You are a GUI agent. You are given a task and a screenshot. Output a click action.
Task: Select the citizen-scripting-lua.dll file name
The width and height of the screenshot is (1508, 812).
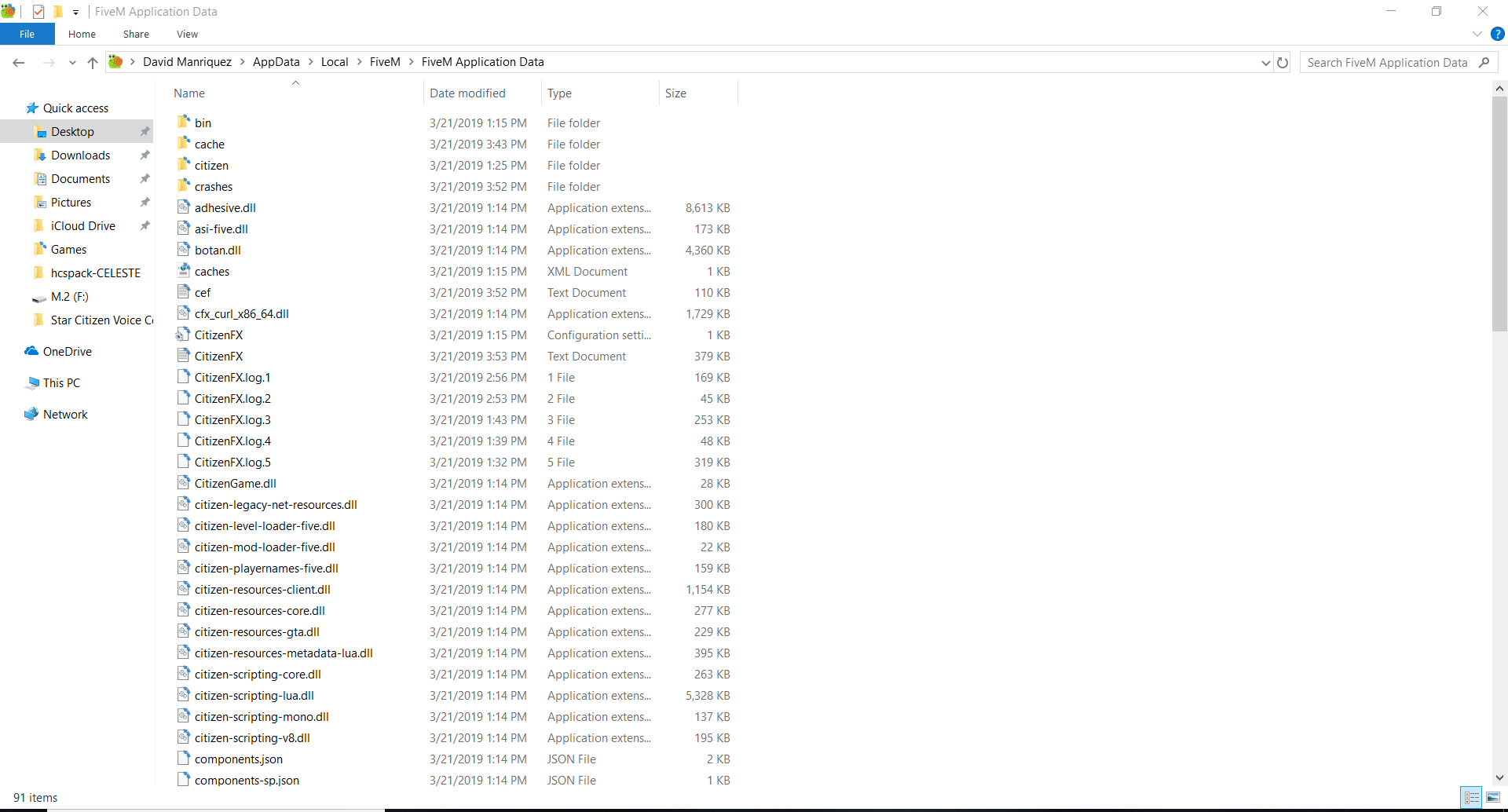coord(254,696)
